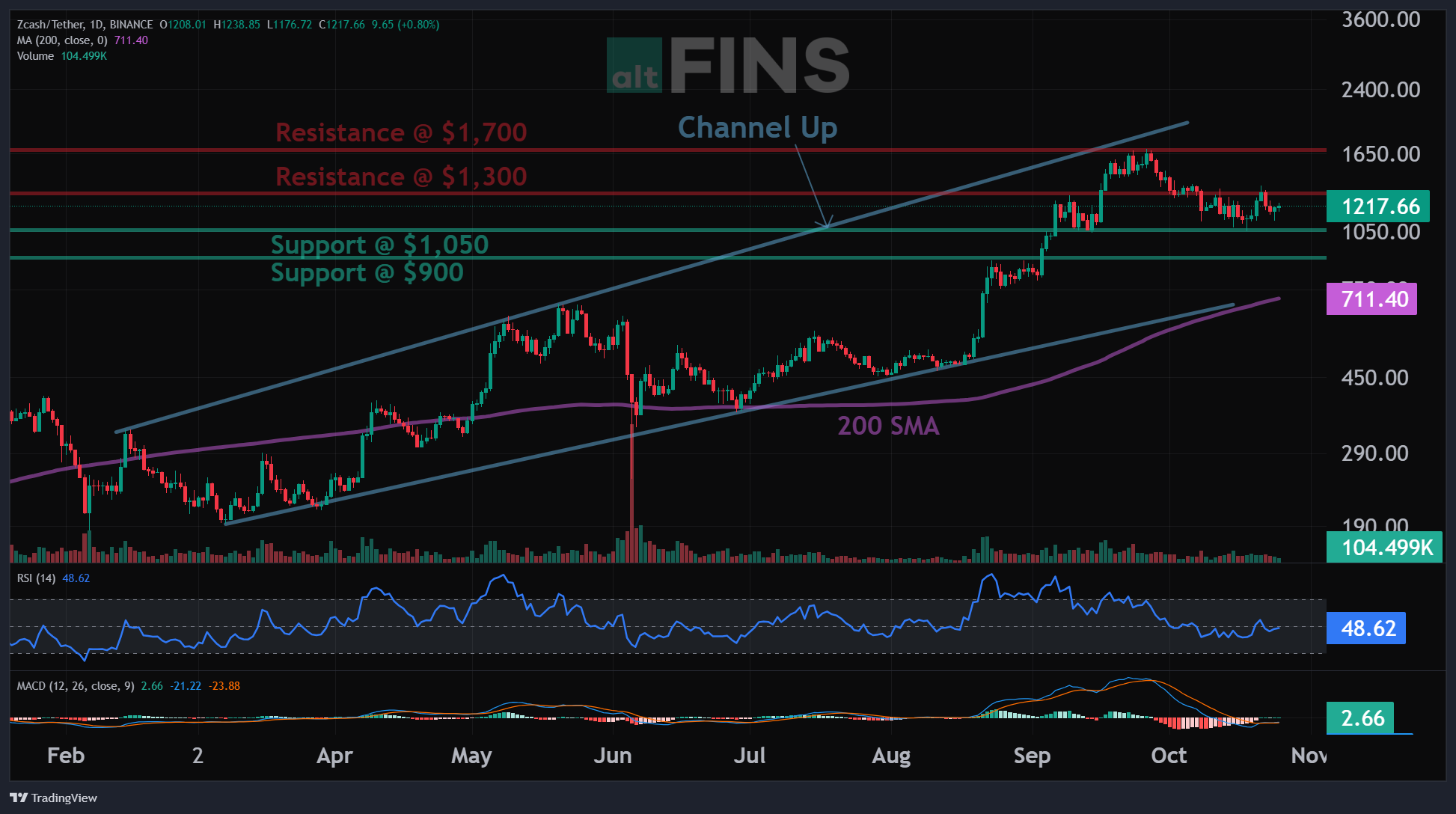Click the Jun label on time axis
Screen dimensions: 1456x814
tap(613, 756)
